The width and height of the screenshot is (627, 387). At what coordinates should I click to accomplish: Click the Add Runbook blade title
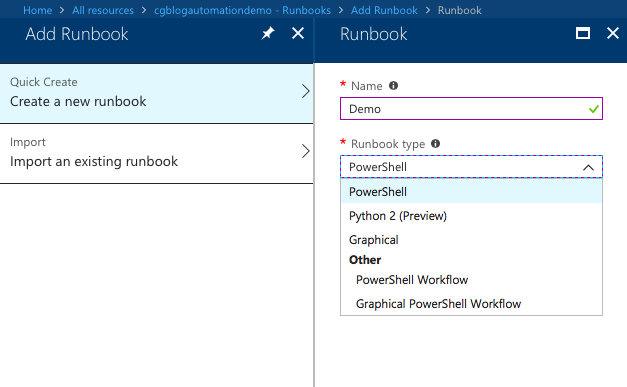(77, 34)
